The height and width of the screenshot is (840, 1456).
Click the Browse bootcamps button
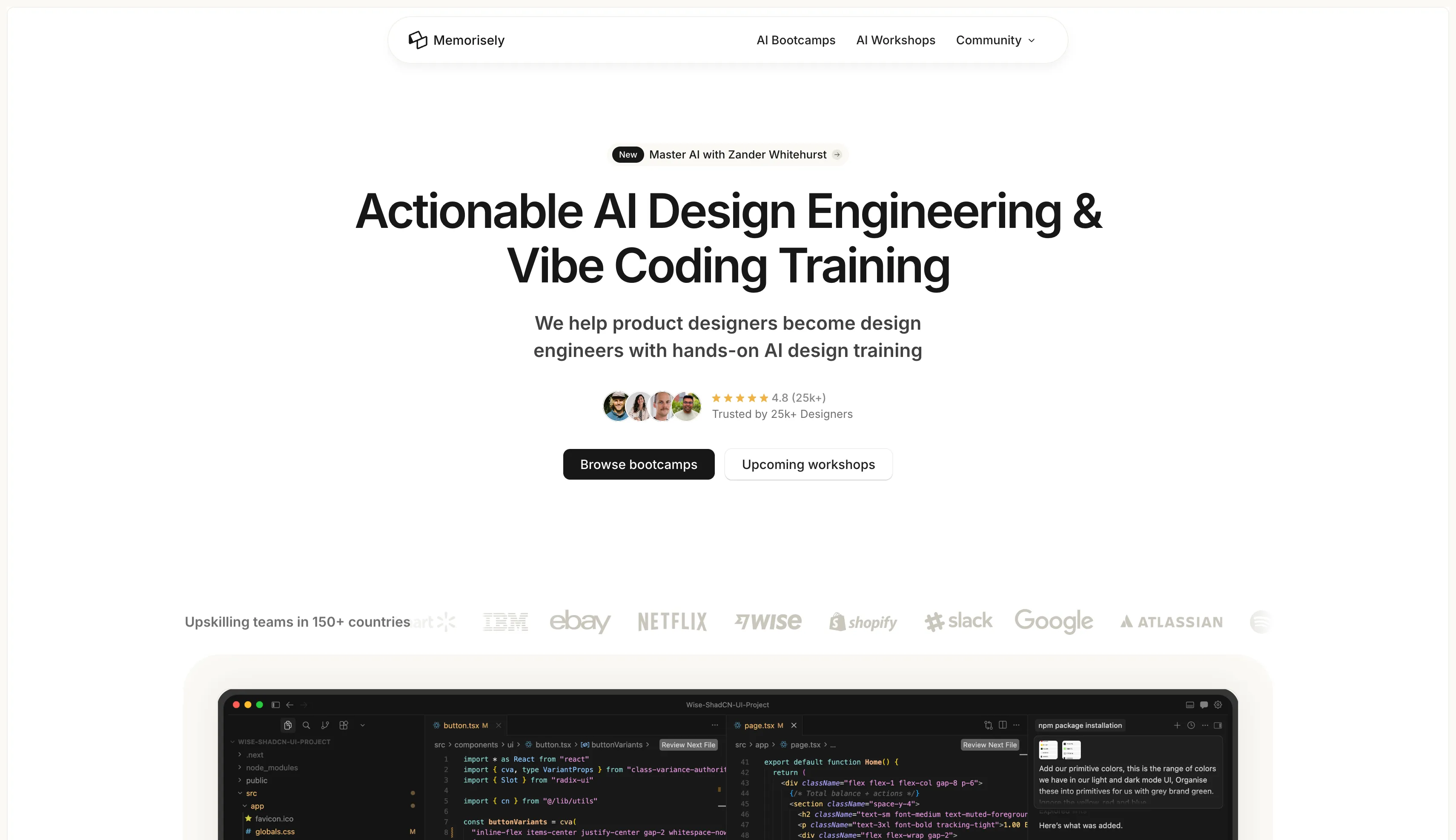638,464
